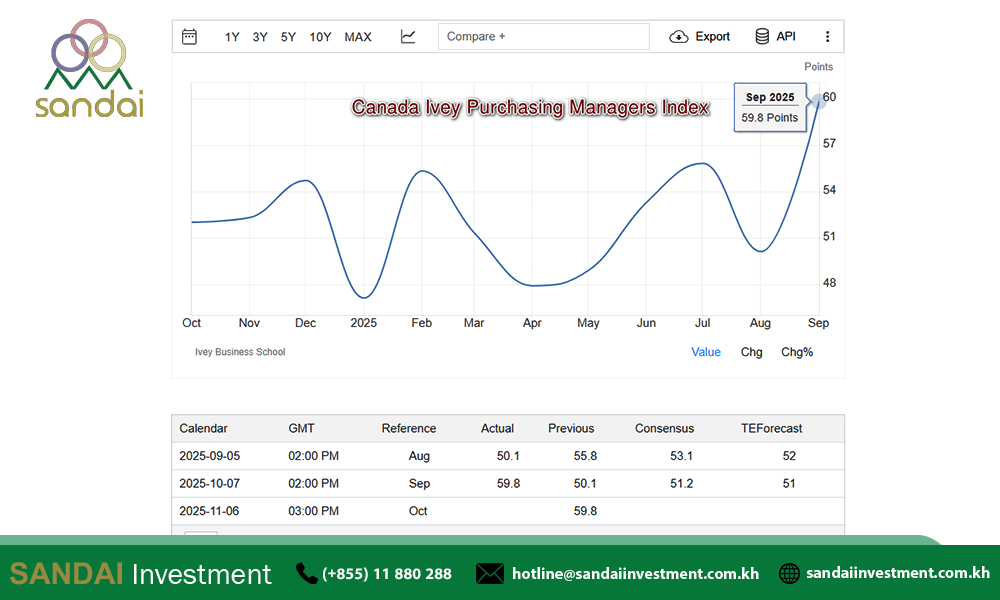Screen dimensions: 1000x600
Task: Click the Export cloud download icon
Action: pos(679,37)
